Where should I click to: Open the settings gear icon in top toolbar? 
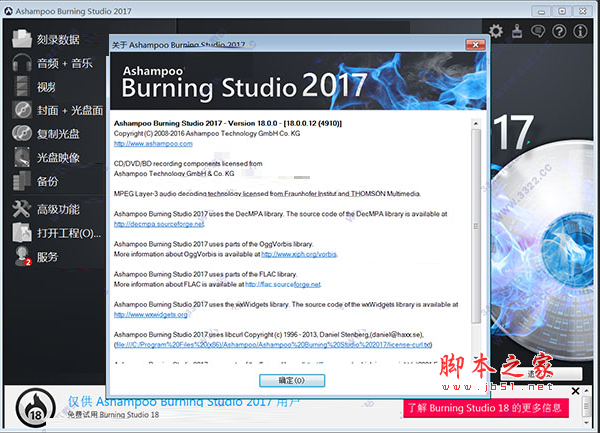point(496,31)
